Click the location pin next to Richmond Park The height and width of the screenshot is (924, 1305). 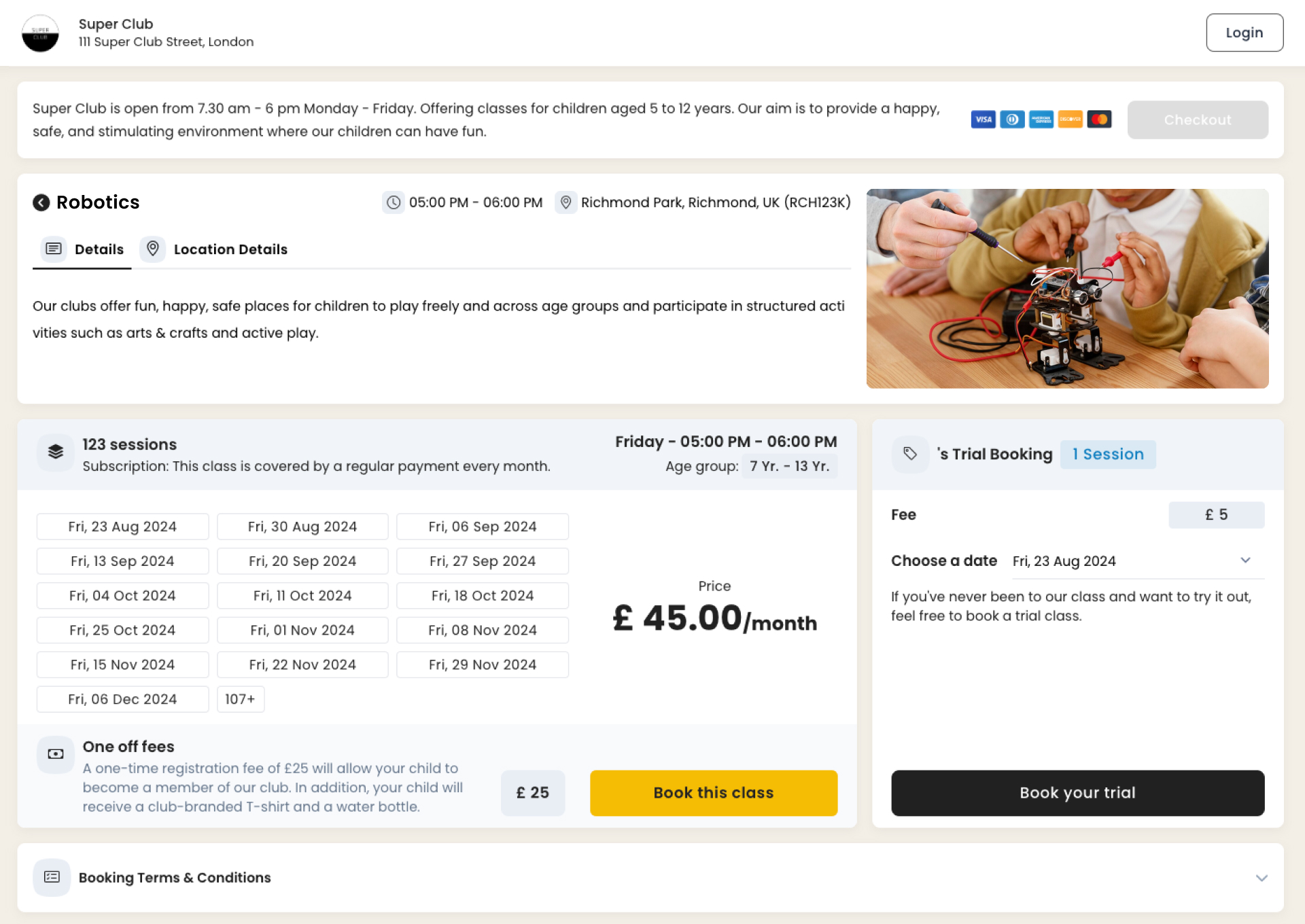pos(566,202)
